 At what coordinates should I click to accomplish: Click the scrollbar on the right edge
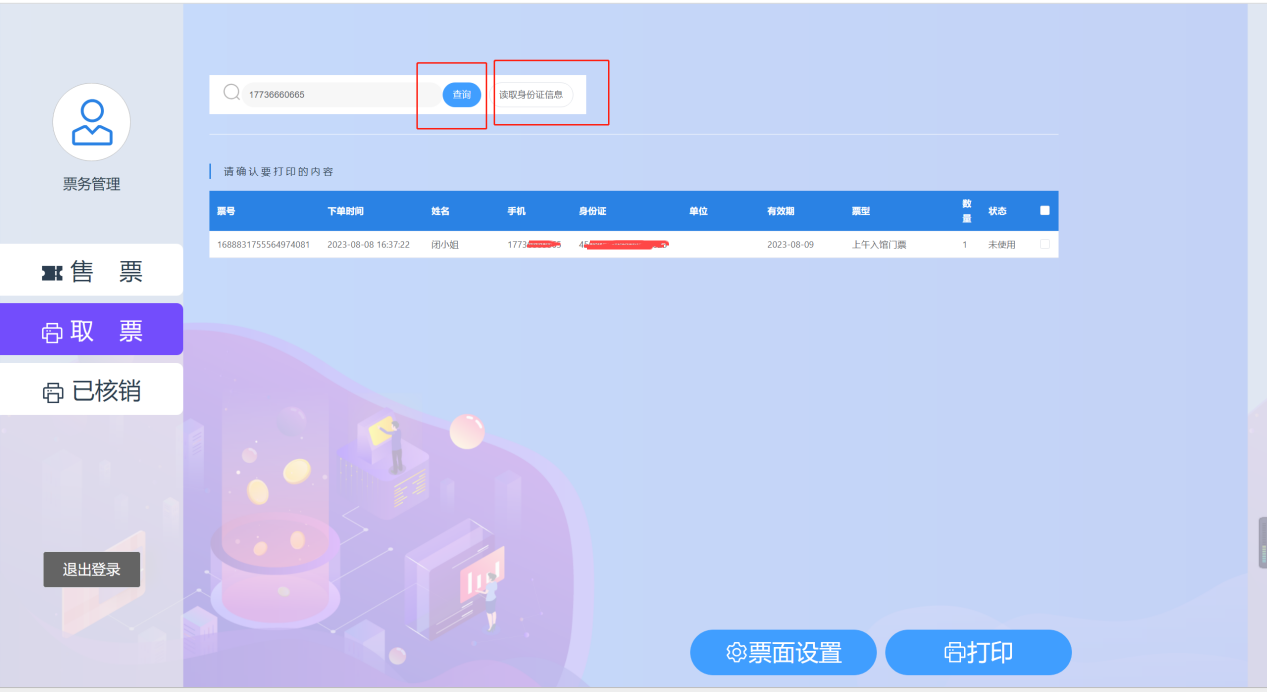pyautogui.click(x=1261, y=540)
